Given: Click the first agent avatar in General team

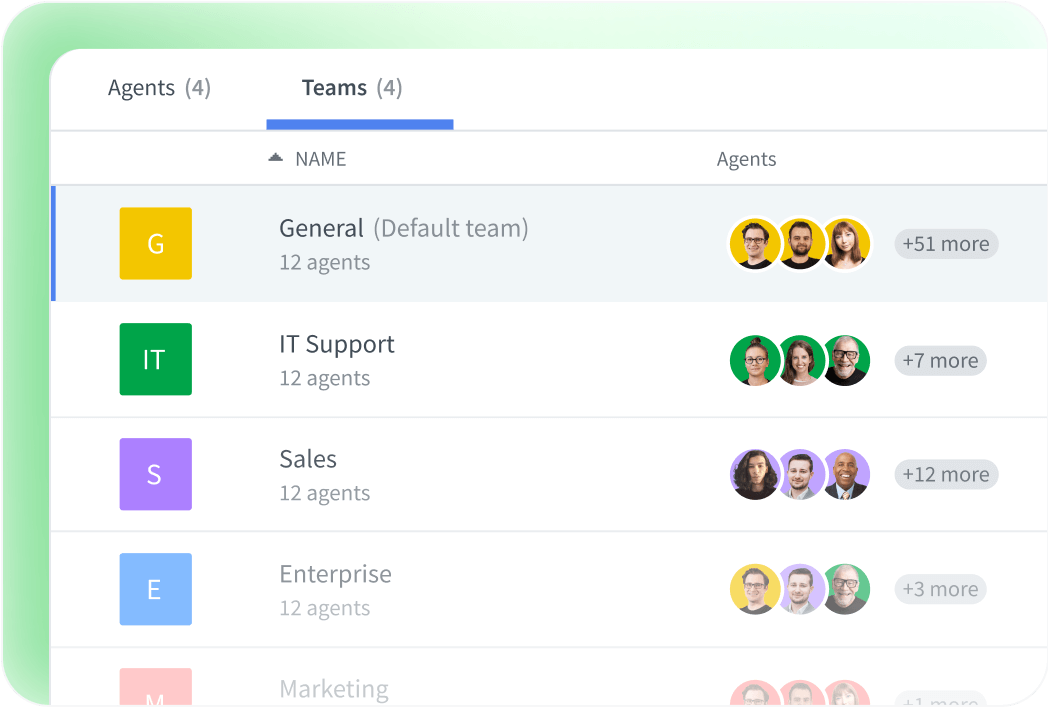Looking at the screenshot, I should [755, 243].
